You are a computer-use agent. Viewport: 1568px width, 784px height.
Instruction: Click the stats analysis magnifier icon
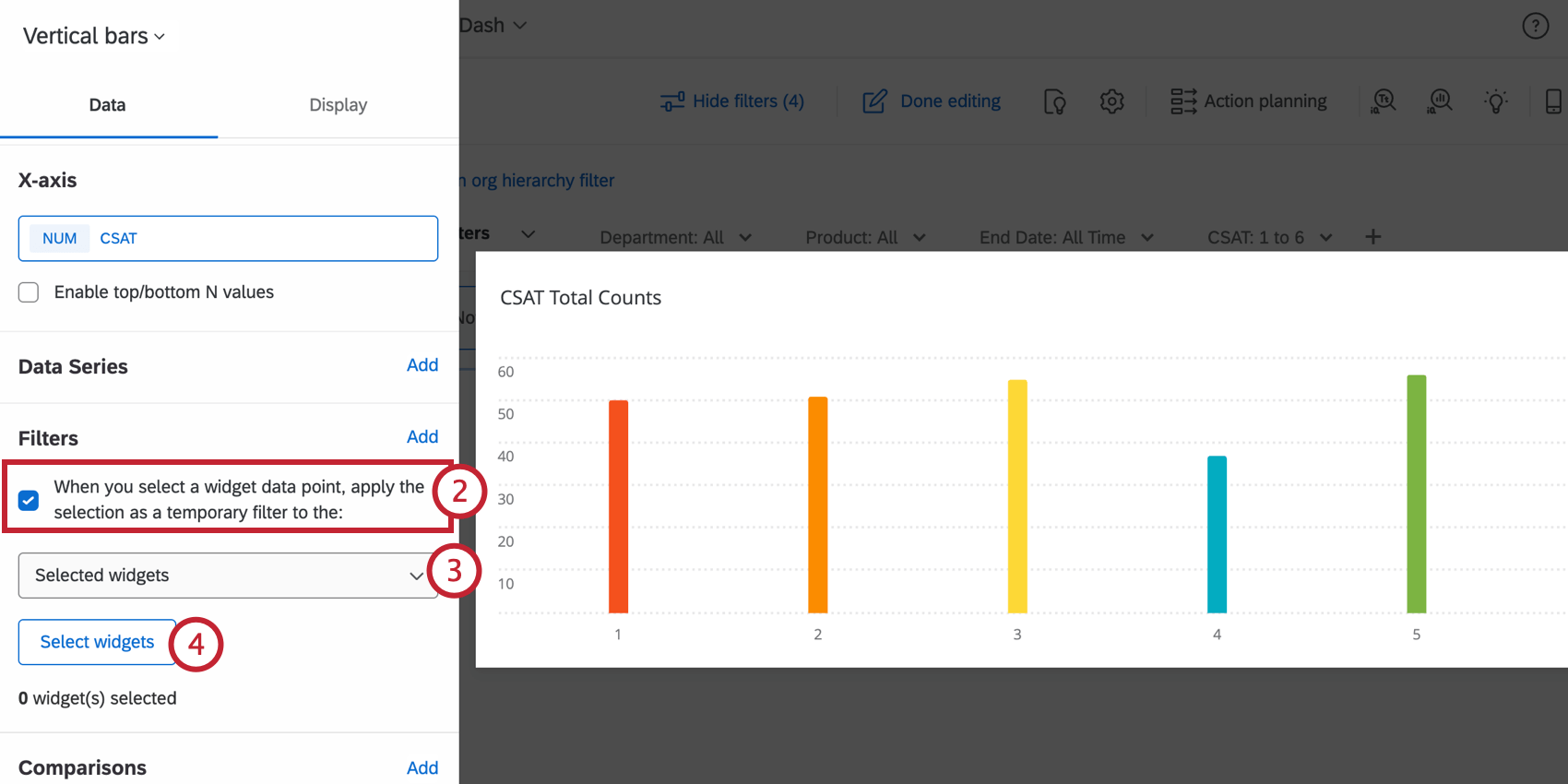1440,101
